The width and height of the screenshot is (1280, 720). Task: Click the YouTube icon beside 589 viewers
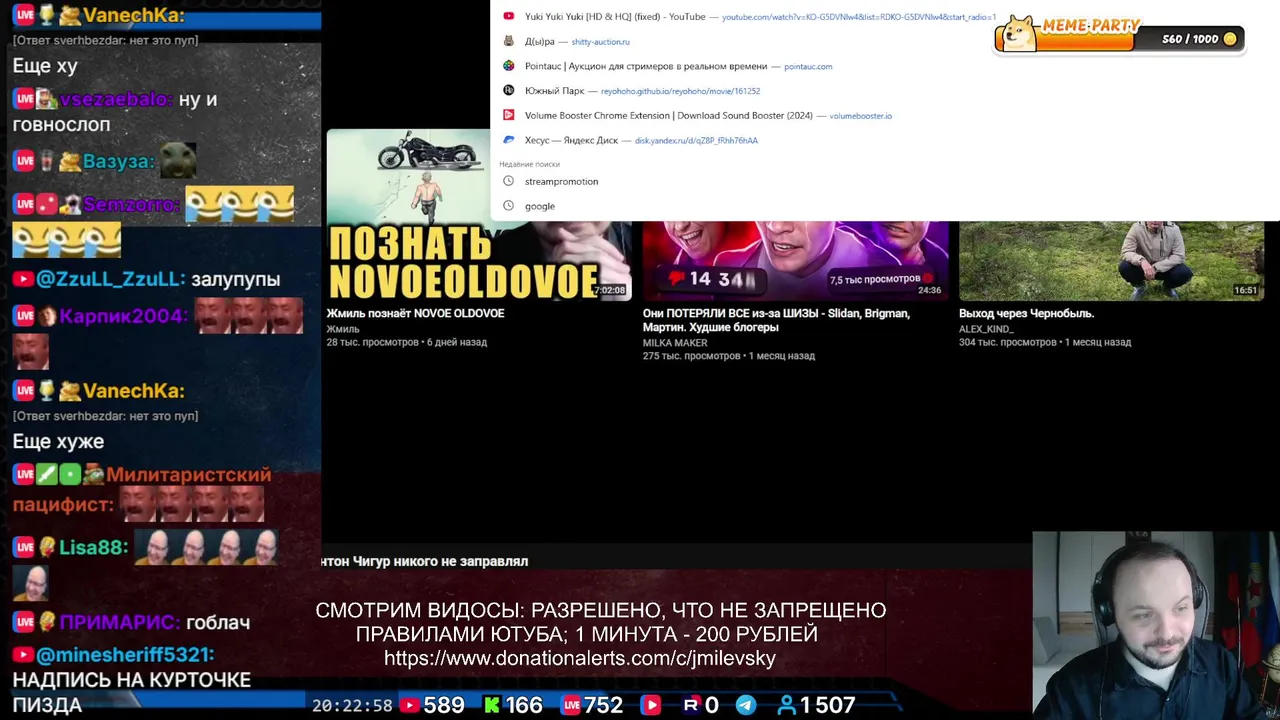click(409, 705)
